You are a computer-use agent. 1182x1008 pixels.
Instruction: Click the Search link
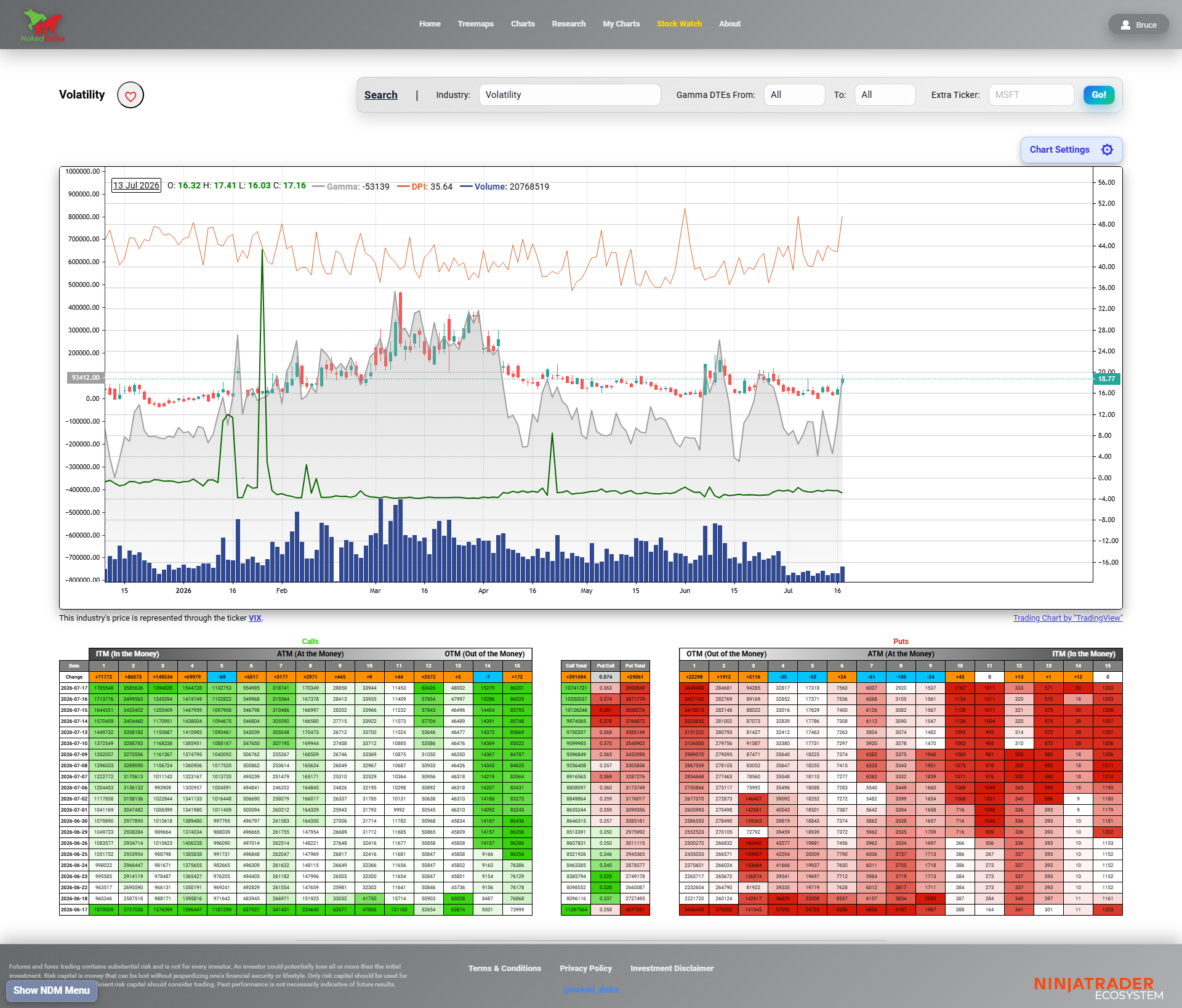coord(381,95)
